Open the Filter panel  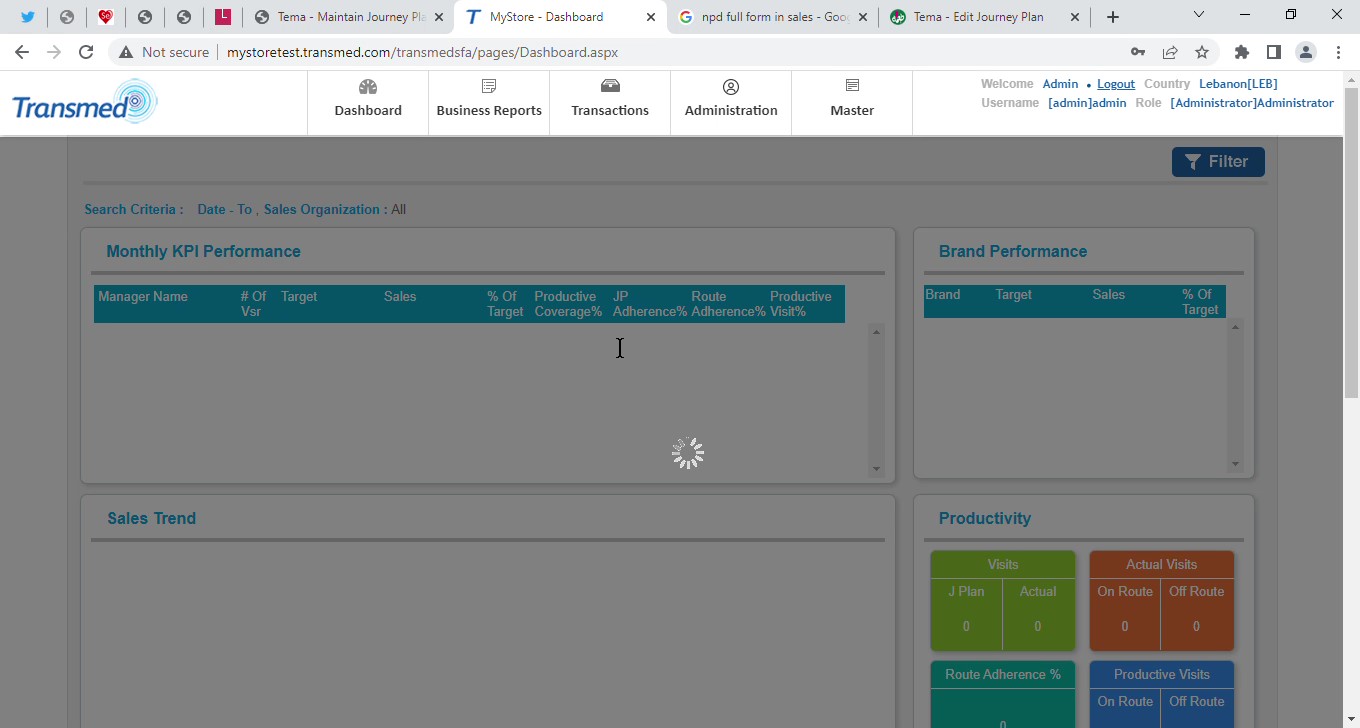(x=1217, y=162)
